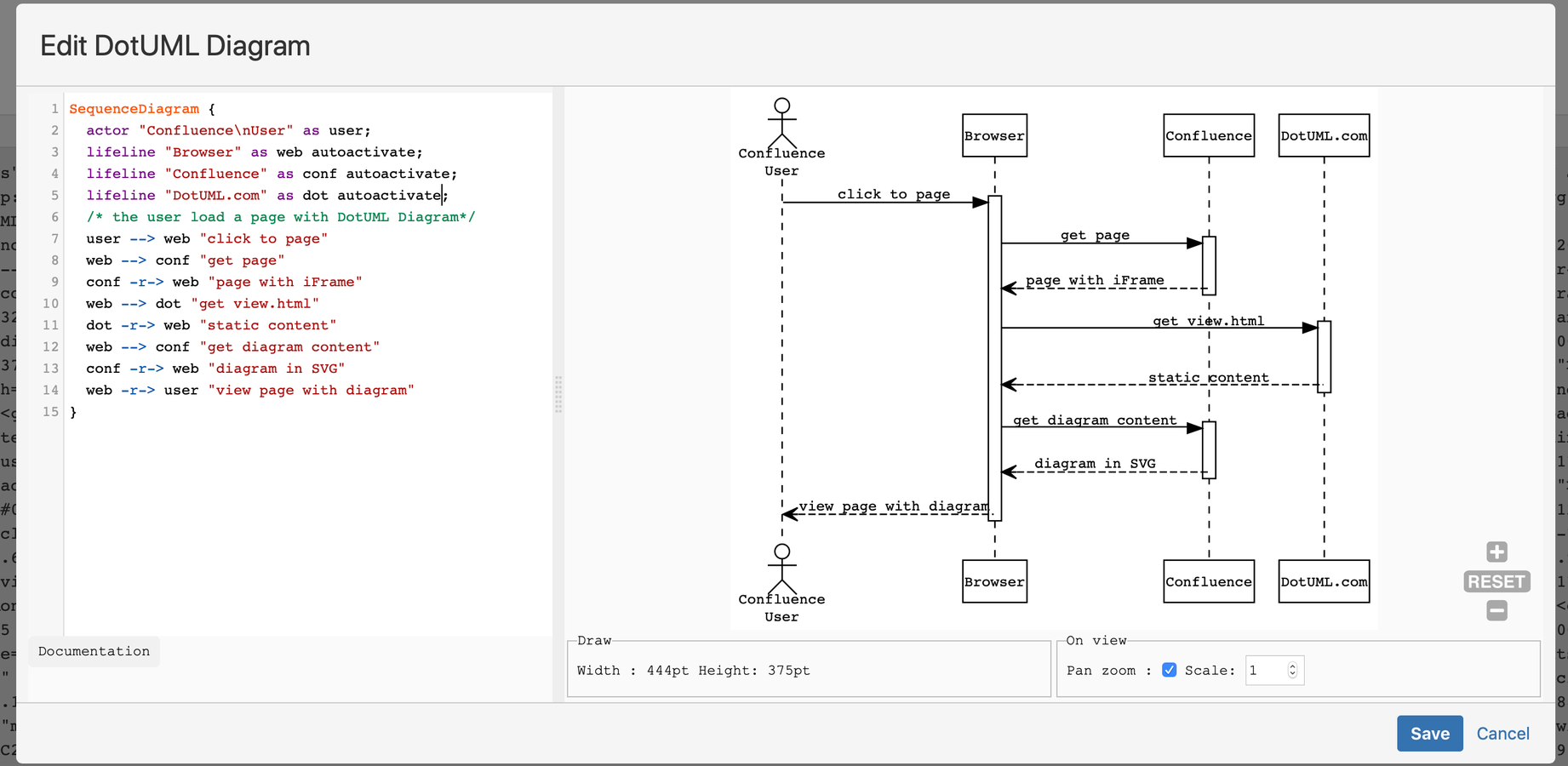Click the split pane divider handle
Screen dimensions: 1568x766
tap(558, 395)
